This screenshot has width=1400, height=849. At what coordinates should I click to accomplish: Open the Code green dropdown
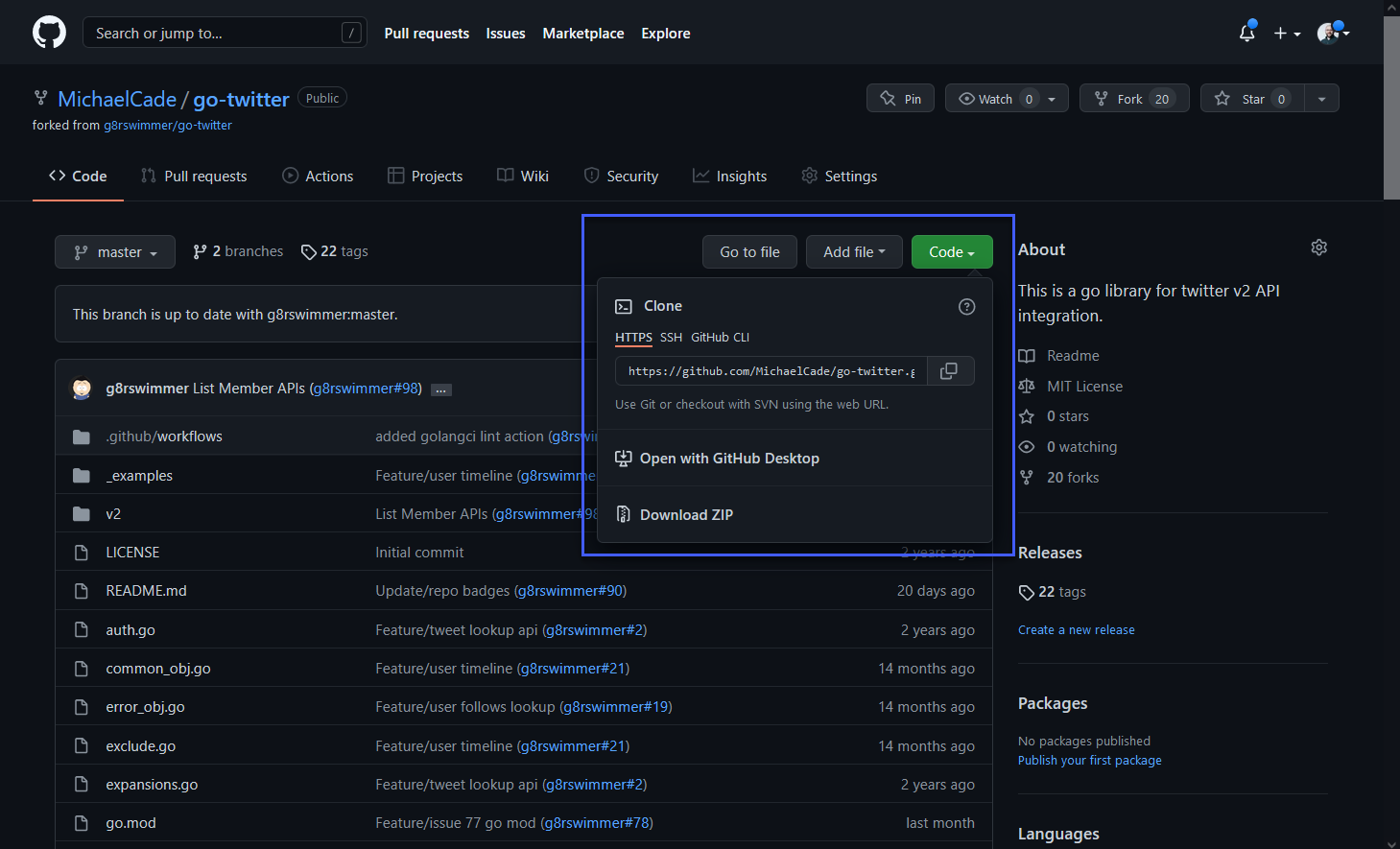951,251
